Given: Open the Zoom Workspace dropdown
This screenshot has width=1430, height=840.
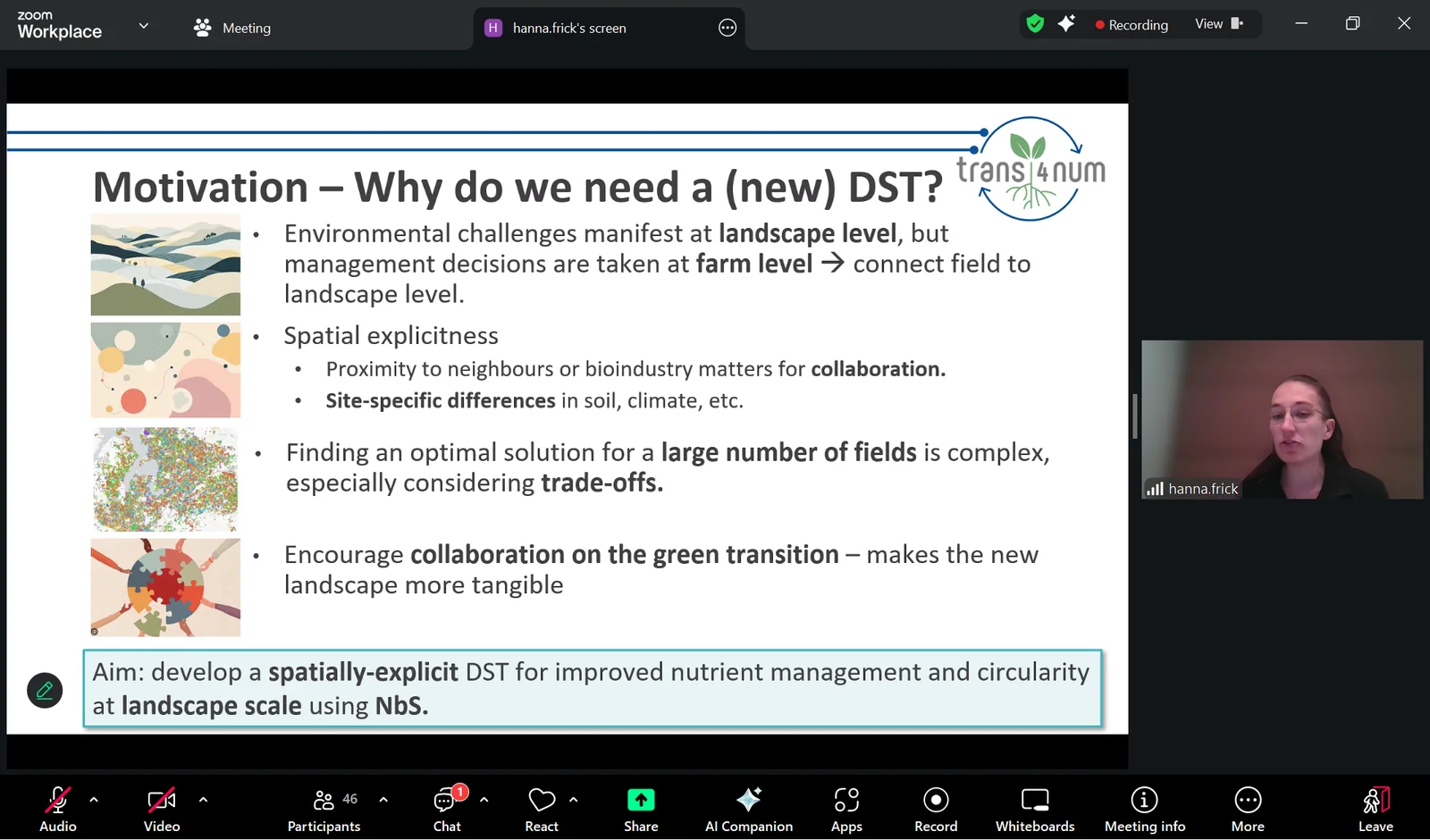Looking at the screenshot, I should (x=143, y=26).
